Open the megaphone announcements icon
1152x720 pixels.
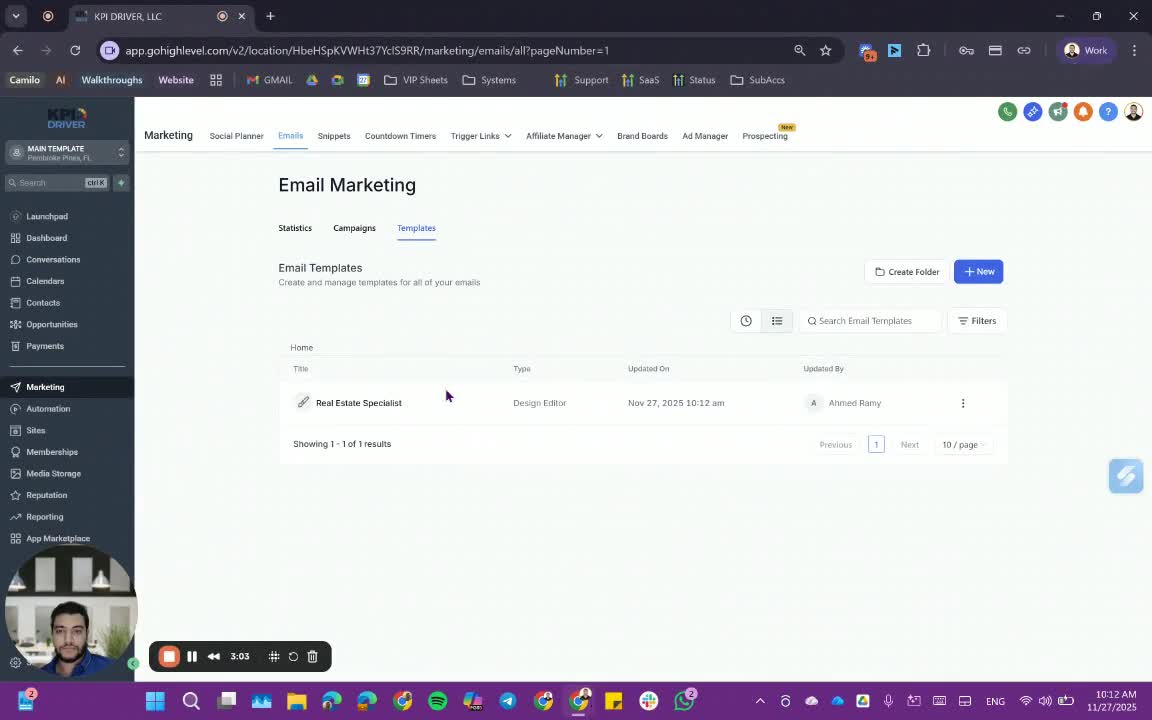1058,112
